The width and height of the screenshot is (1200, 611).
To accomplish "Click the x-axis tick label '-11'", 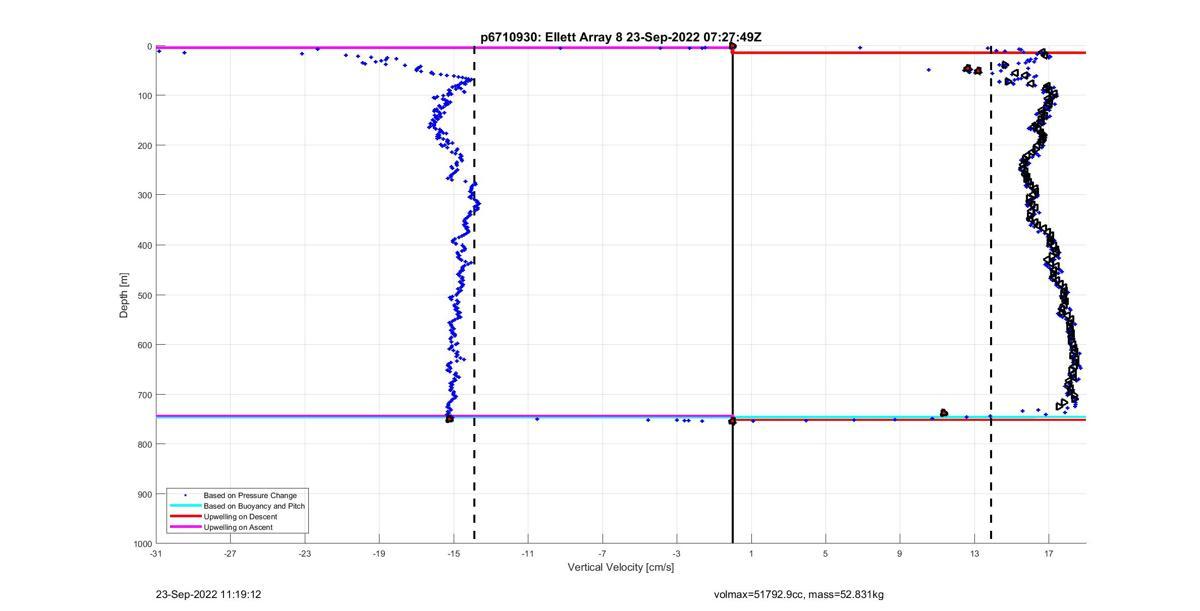I will coord(528,553).
